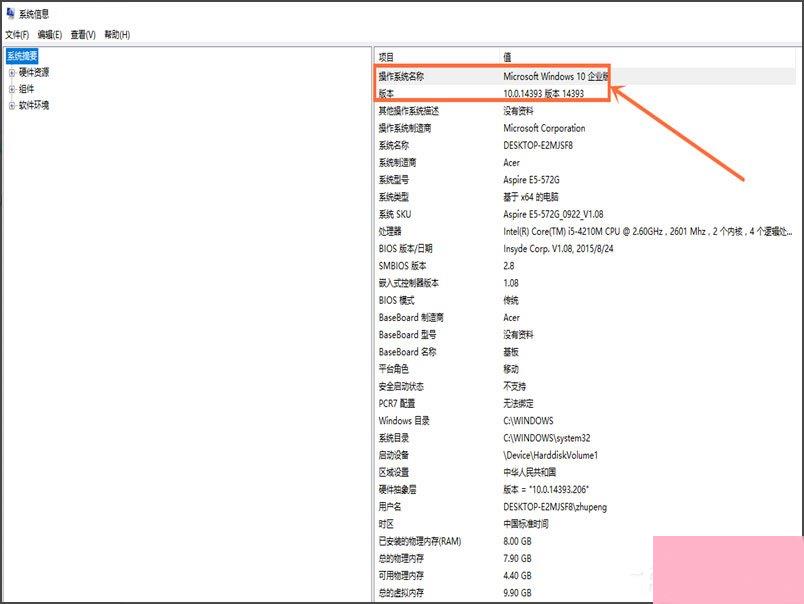The height and width of the screenshot is (604, 804).
Task: Click the \Device\HarddiskVolume1 value
Action: tap(551, 455)
